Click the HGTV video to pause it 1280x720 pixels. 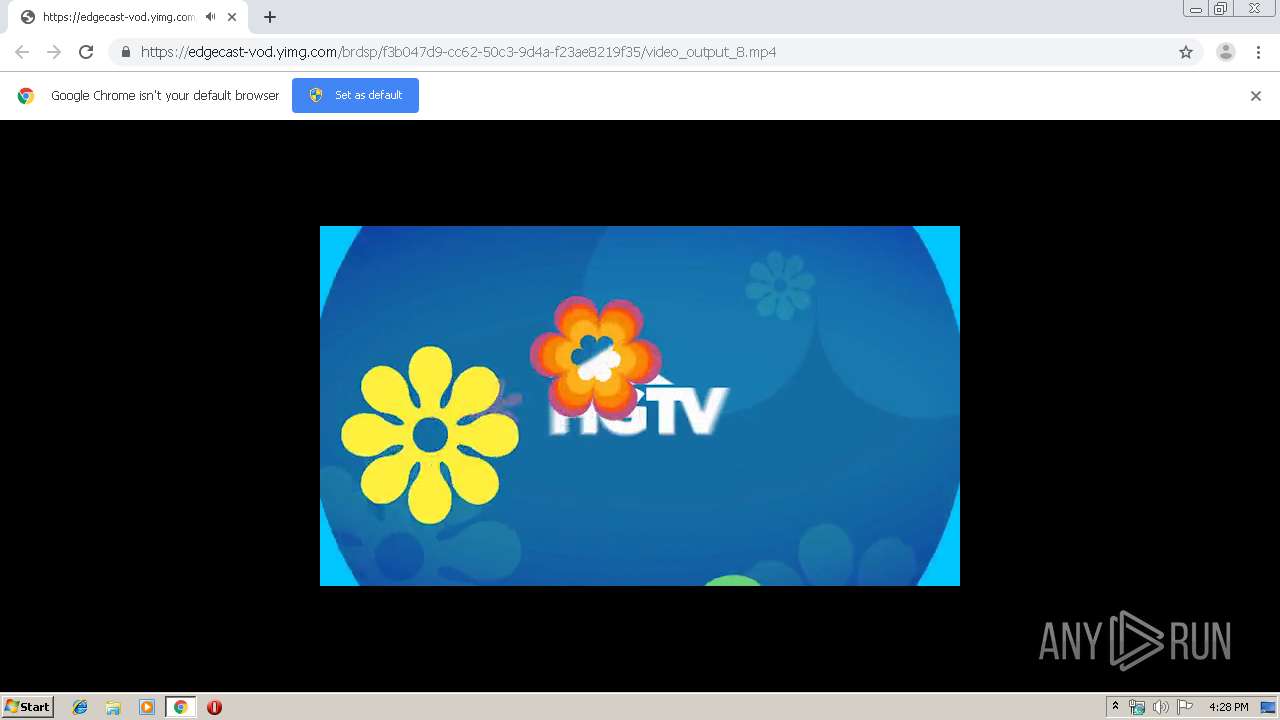(x=640, y=406)
